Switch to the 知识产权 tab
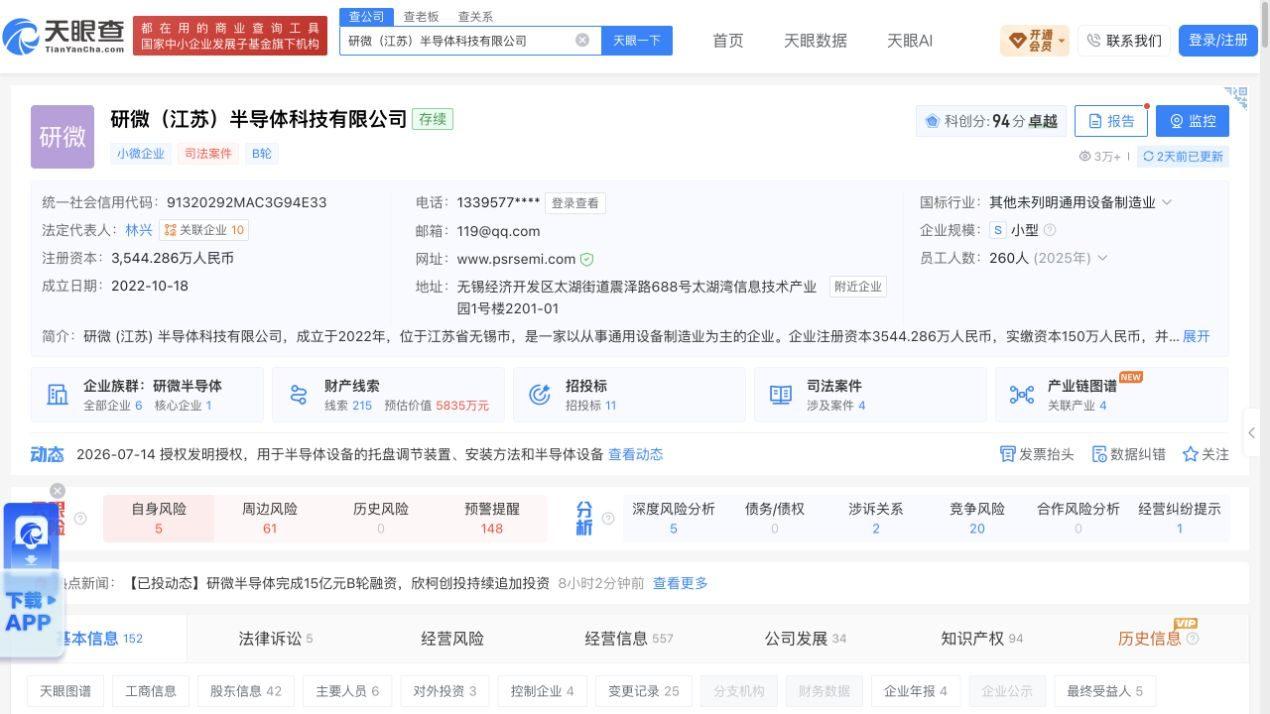Screen dimensions: 1270x714 981,638
